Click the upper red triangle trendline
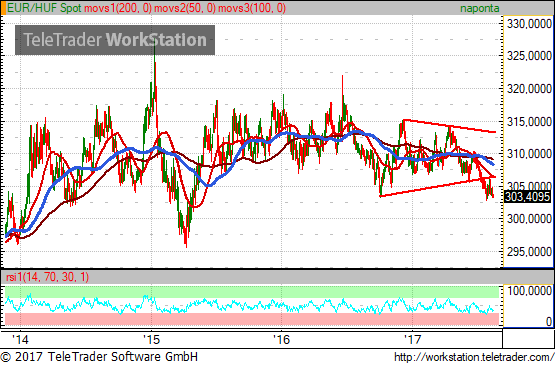555x366 pixels. coord(450,126)
